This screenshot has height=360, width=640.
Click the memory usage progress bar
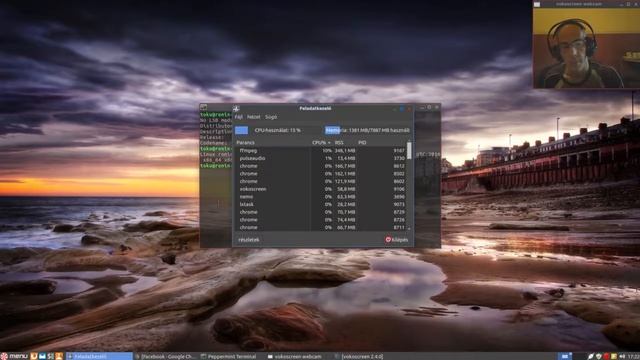tap(367, 130)
